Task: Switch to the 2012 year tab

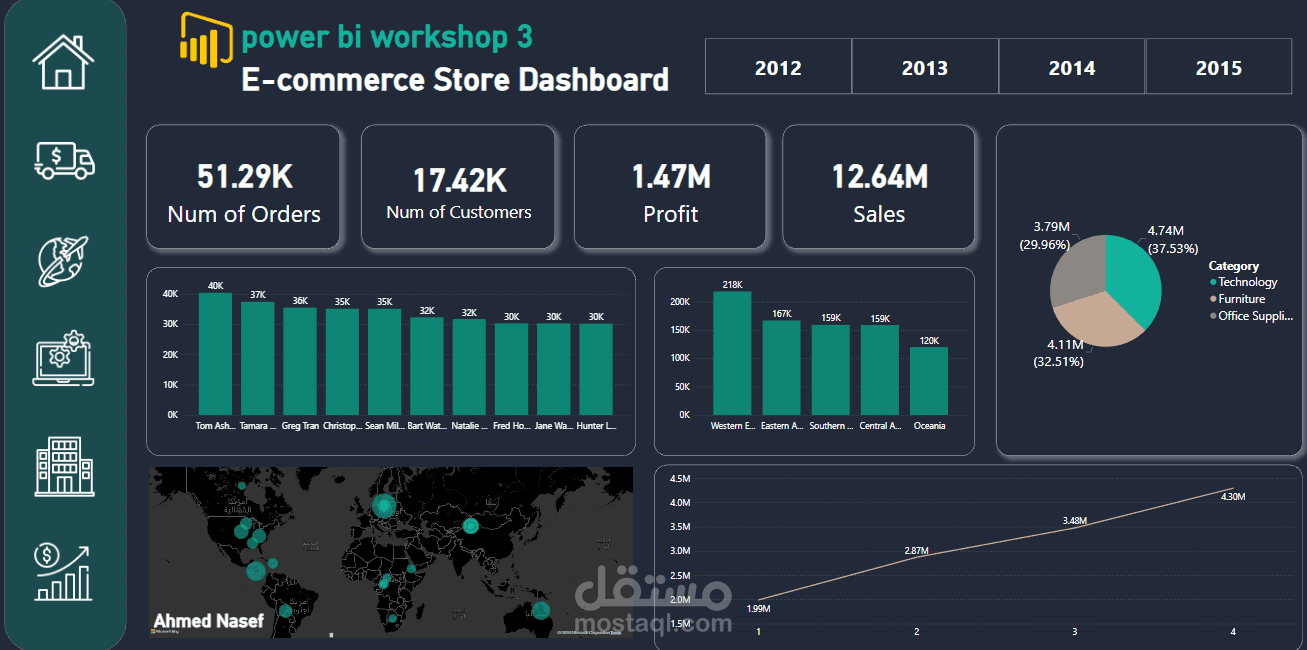Action: [x=778, y=67]
